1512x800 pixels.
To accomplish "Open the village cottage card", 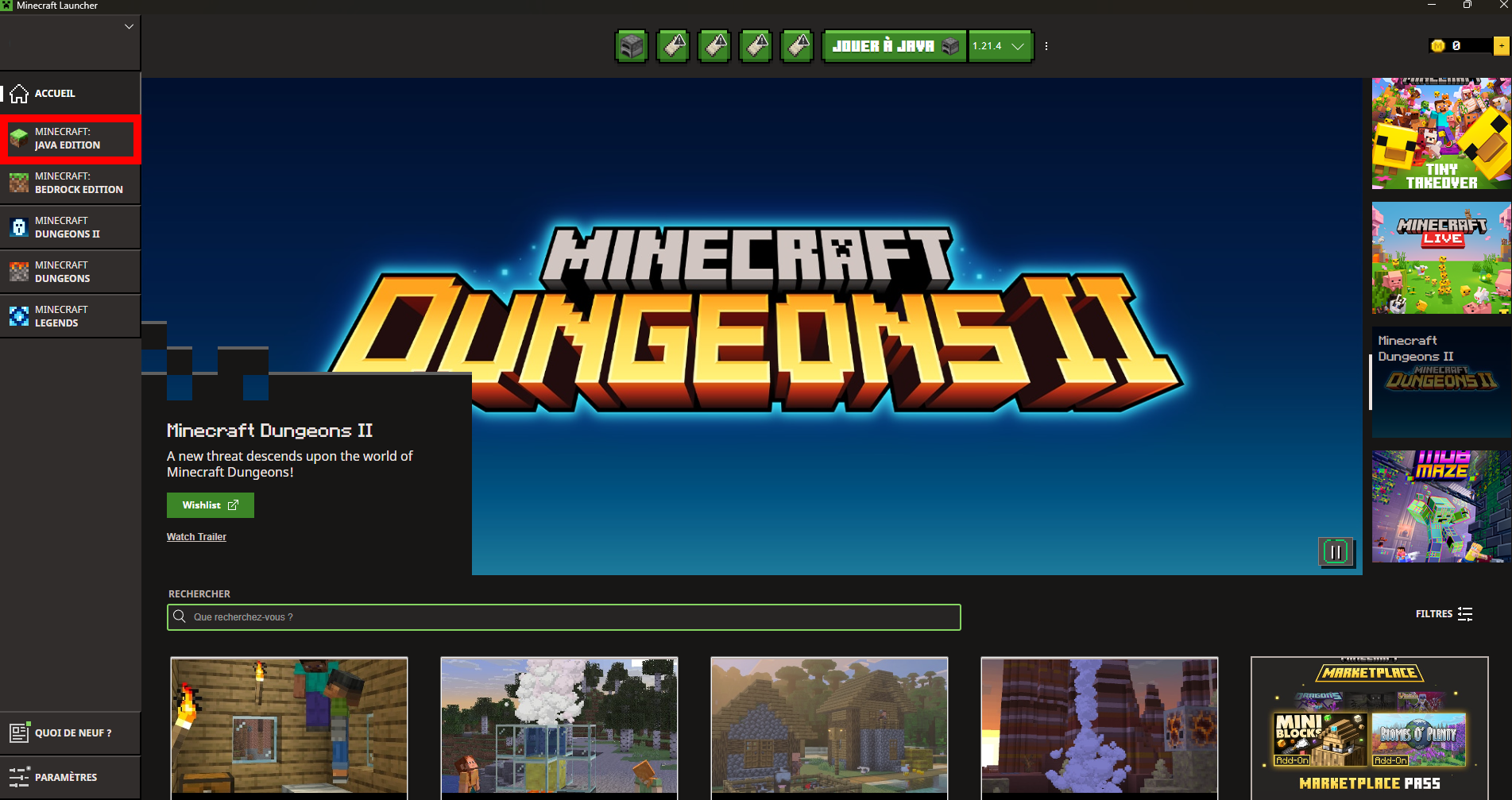I will click(x=829, y=728).
